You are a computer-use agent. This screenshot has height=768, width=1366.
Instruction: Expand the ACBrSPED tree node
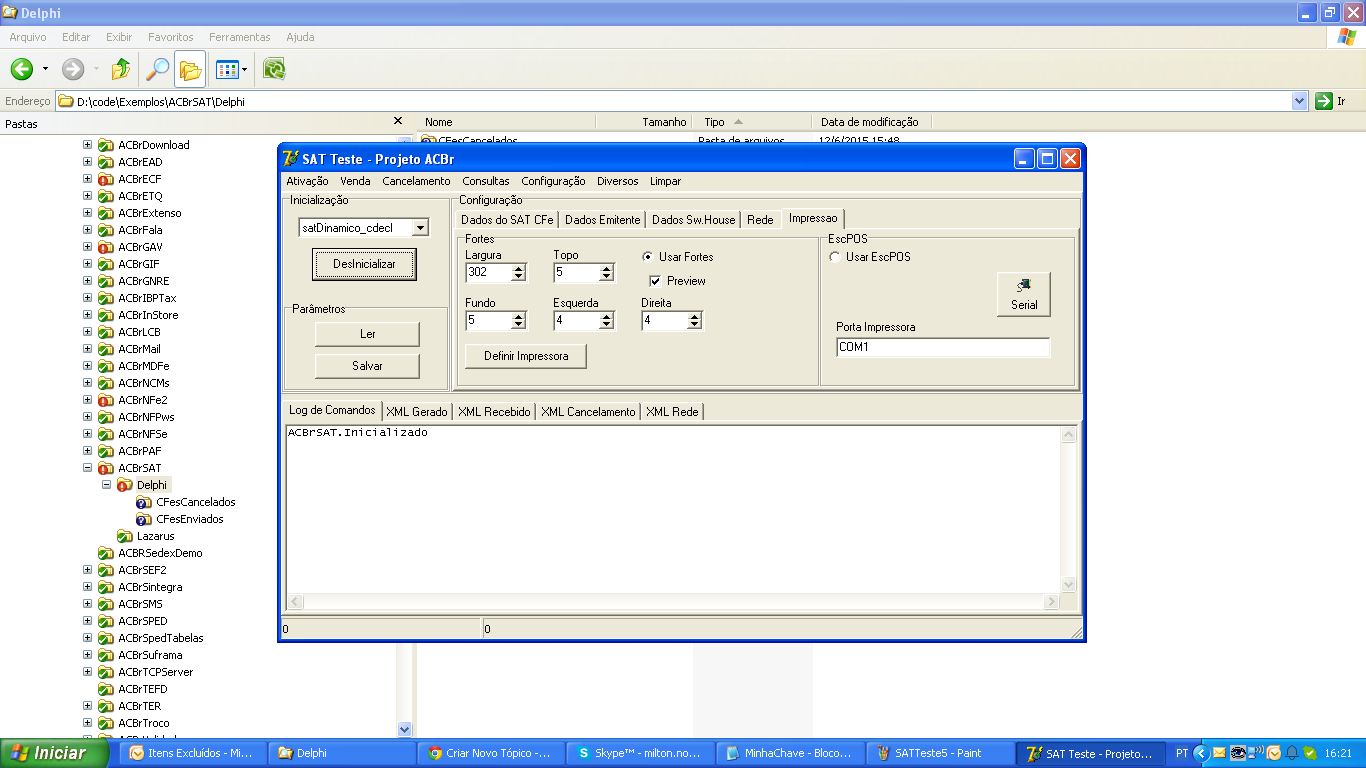click(x=87, y=621)
